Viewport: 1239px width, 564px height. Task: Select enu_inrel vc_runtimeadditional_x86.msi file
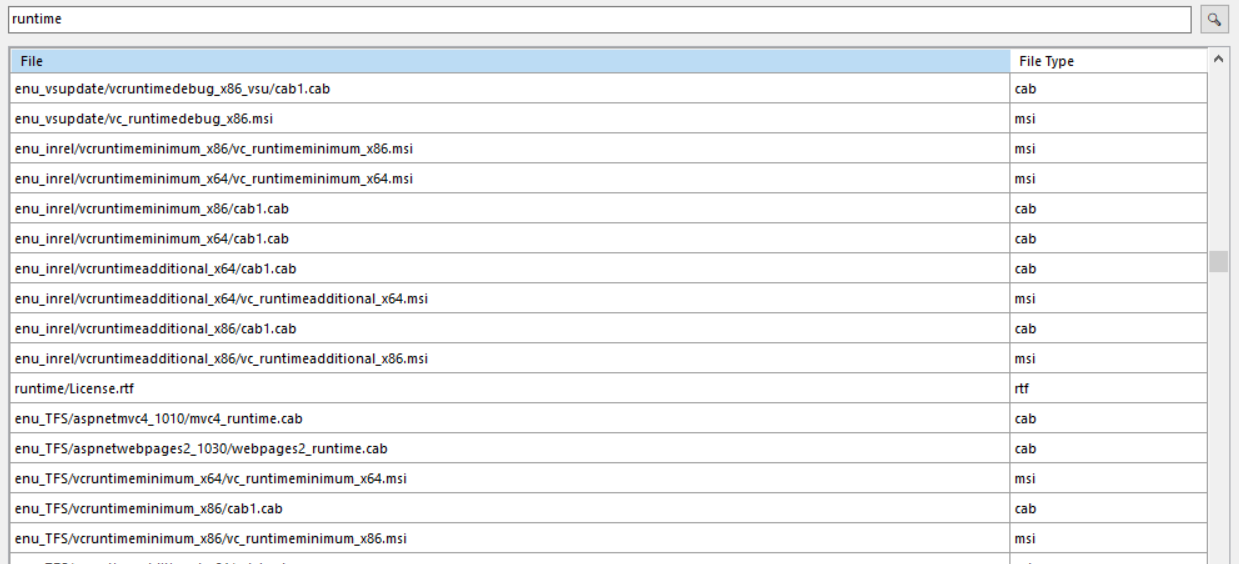click(x=222, y=359)
